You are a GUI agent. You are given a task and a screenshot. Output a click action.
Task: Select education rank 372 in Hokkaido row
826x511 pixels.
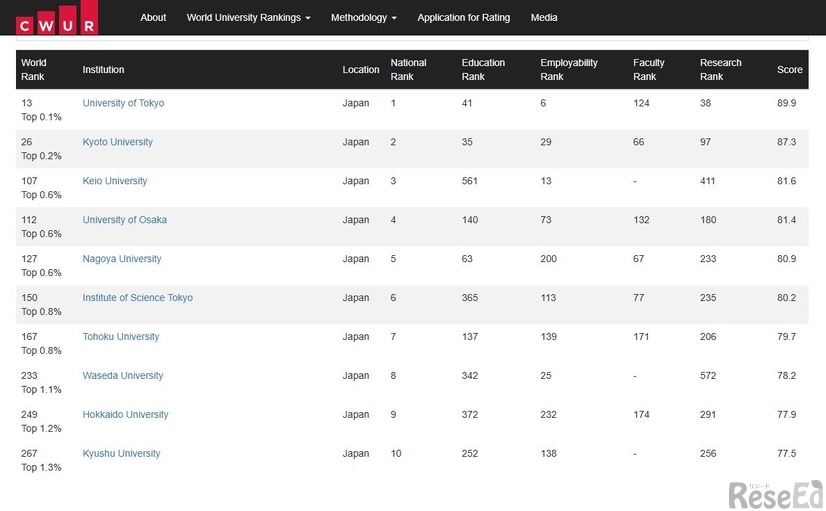pos(470,415)
